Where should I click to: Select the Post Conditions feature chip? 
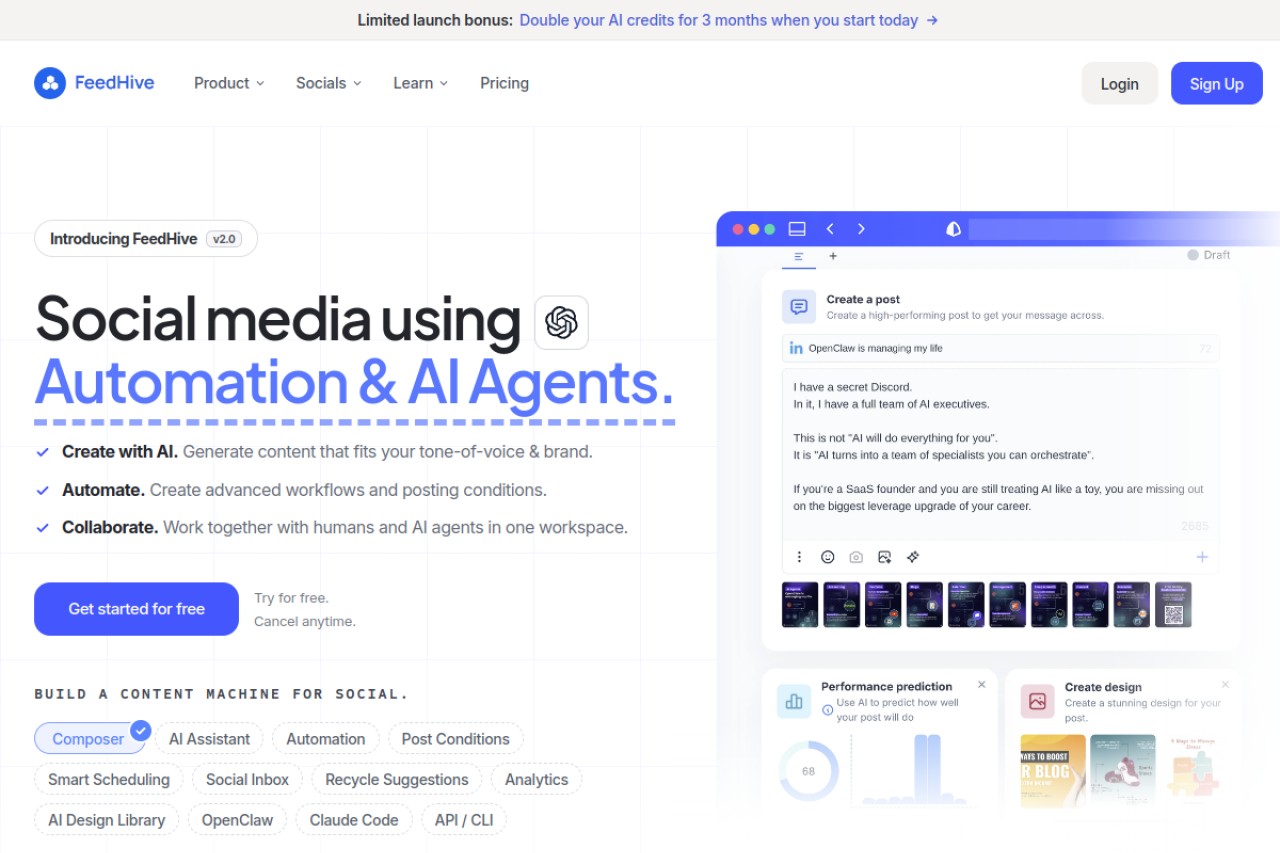456,739
